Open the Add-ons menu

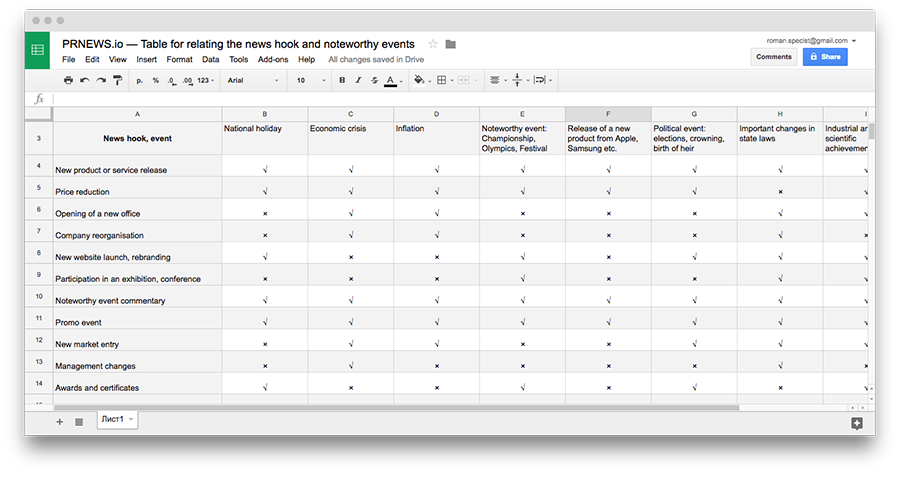tap(273, 60)
